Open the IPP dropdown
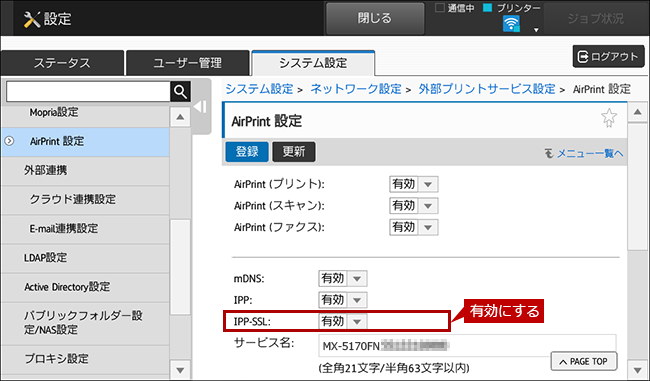Viewport: 650px width, 381px height. pos(342,300)
